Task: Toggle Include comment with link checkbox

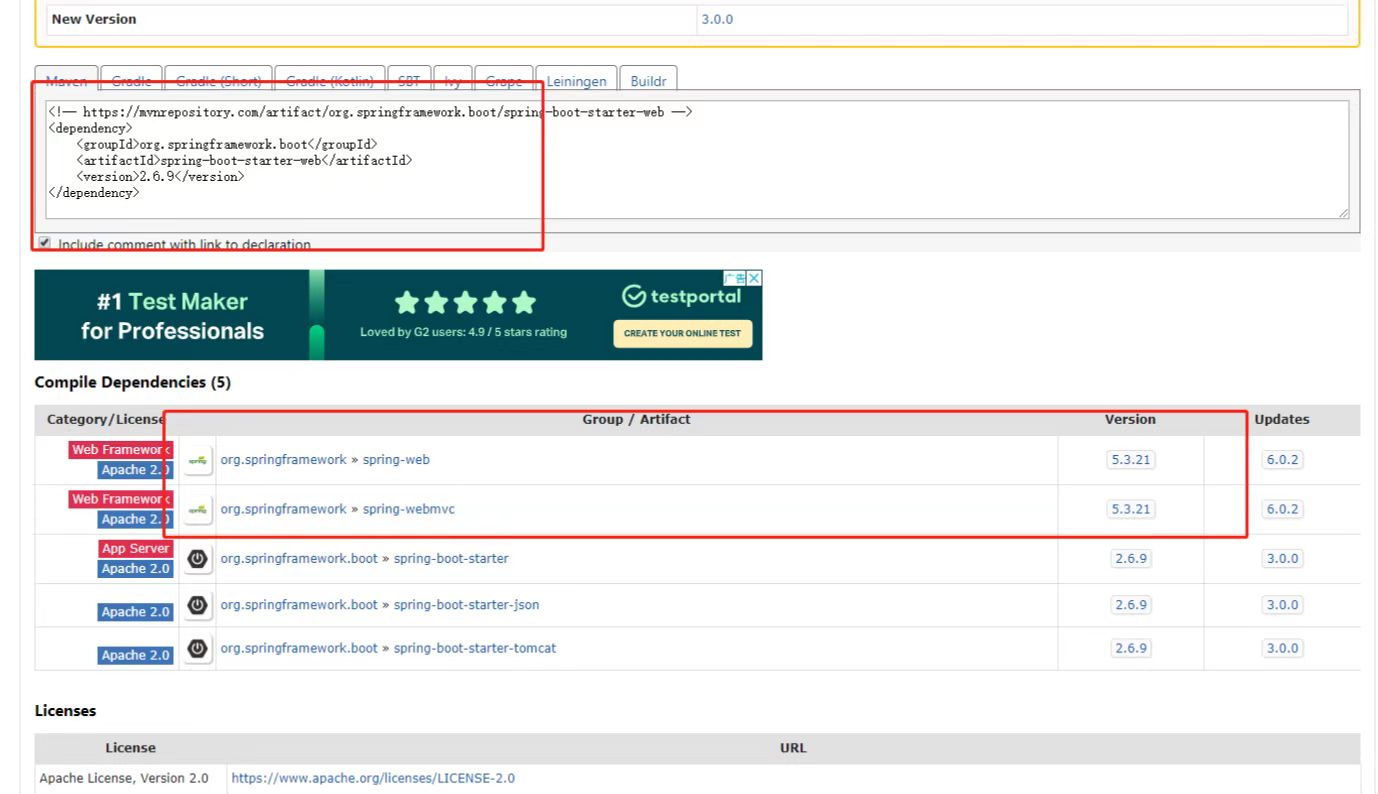Action: click(x=44, y=243)
